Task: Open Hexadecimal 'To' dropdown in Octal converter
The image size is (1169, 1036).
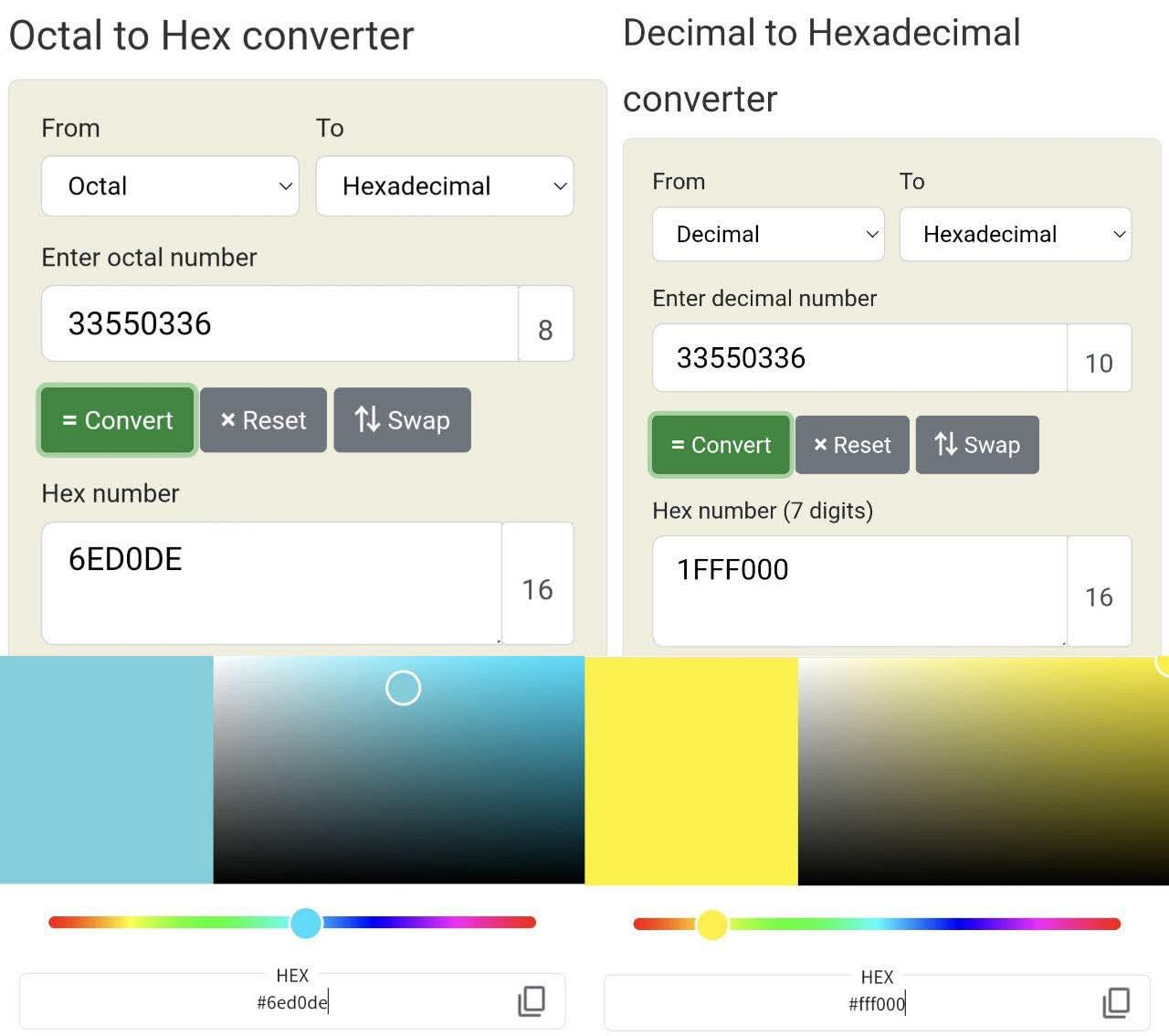Action: point(445,186)
